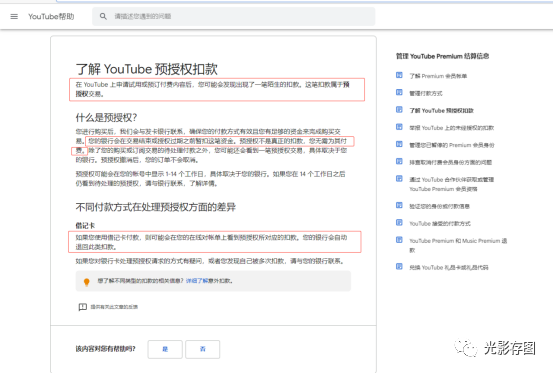Follow the 详细了解 link in tip box
553x373 pixels.
click(x=197, y=281)
